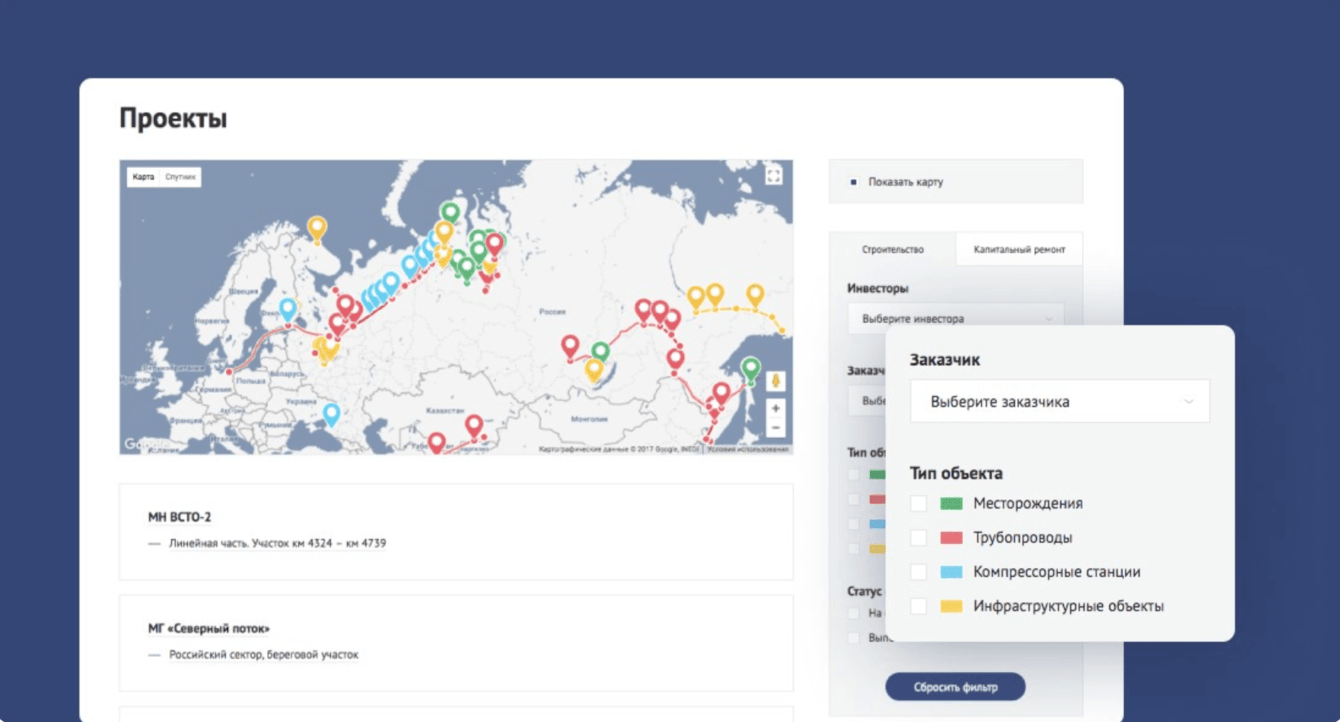Click the МН ВСТО-2 project title

point(180,517)
